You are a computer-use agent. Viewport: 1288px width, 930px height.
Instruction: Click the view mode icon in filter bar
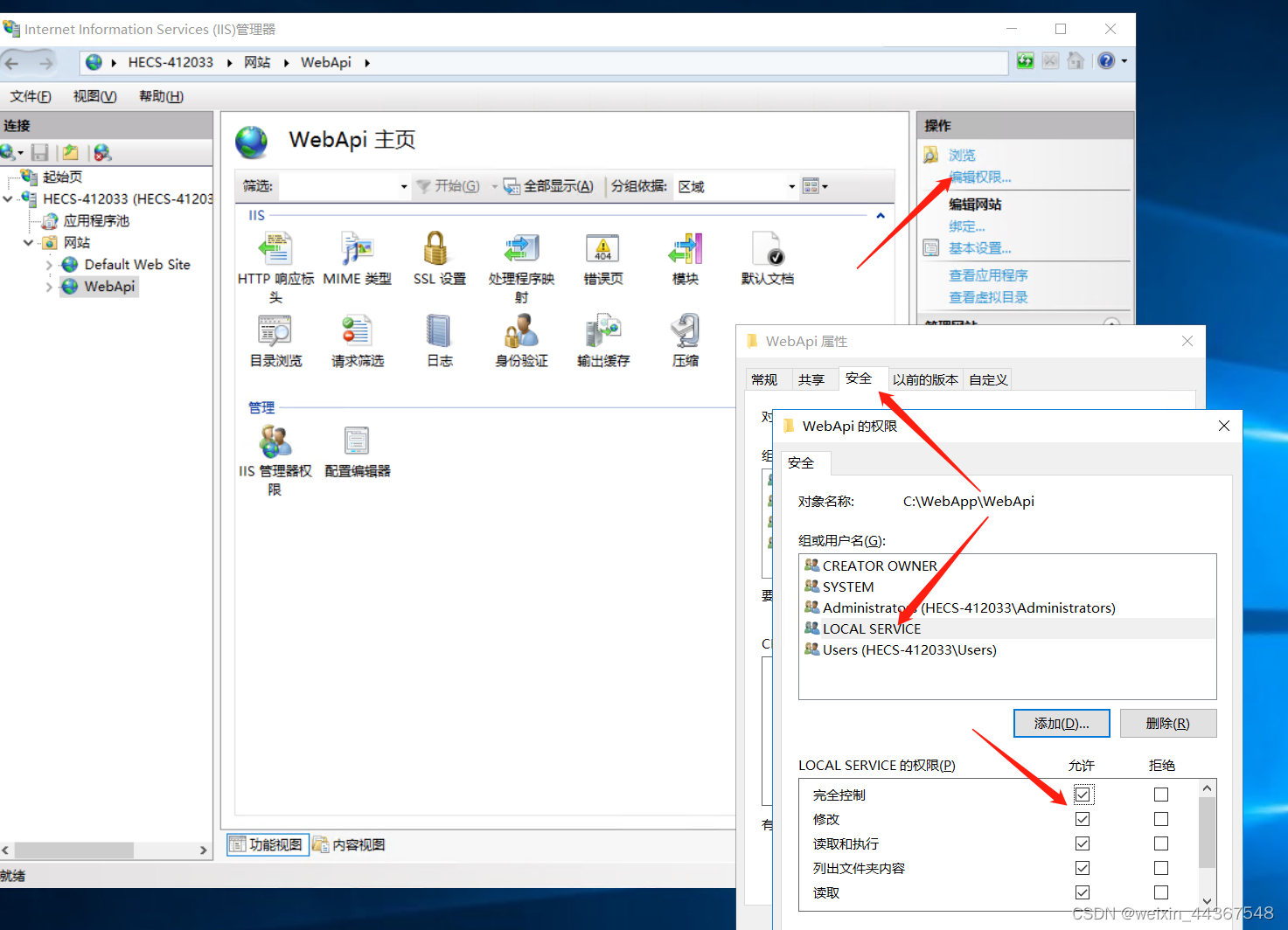[811, 186]
